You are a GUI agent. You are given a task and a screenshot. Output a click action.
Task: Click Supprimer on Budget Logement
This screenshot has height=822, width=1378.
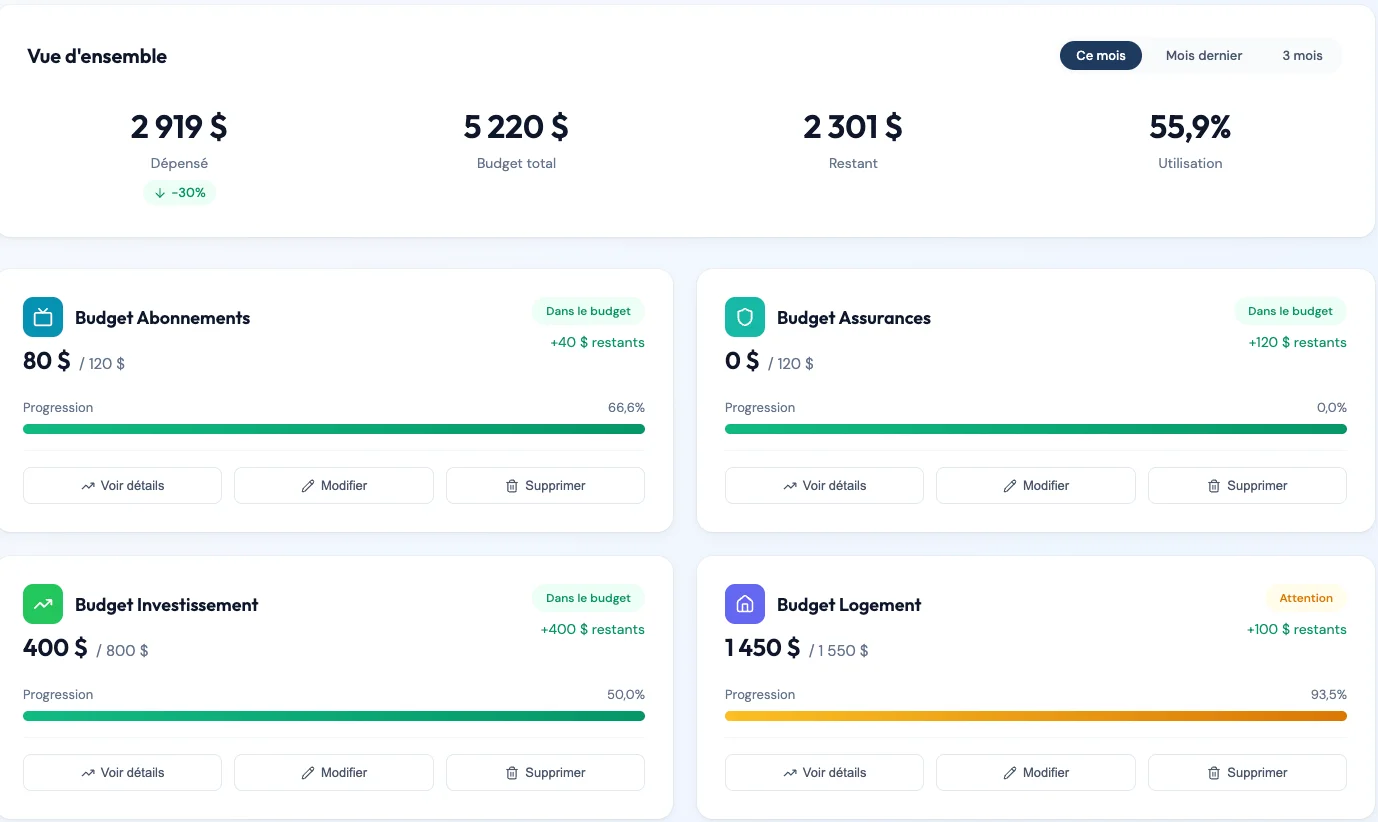(x=1246, y=772)
